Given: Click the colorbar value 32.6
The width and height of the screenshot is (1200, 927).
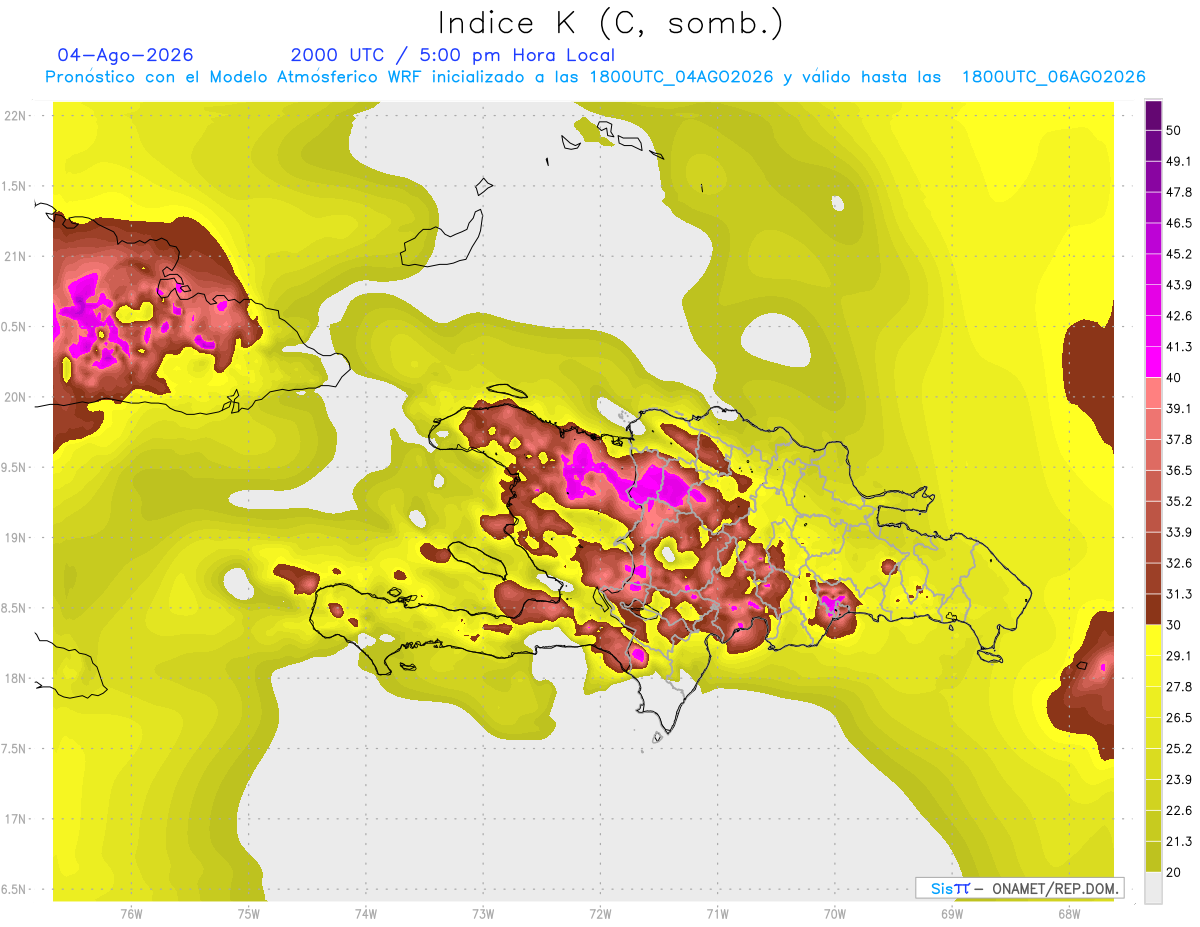Looking at the screenshot, I should [1179, 564].
